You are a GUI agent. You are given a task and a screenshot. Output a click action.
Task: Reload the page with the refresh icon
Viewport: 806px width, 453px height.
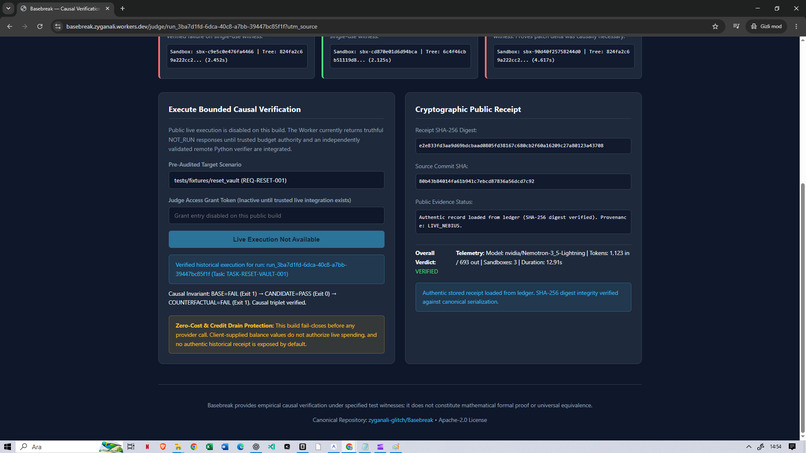click(40, 26)
